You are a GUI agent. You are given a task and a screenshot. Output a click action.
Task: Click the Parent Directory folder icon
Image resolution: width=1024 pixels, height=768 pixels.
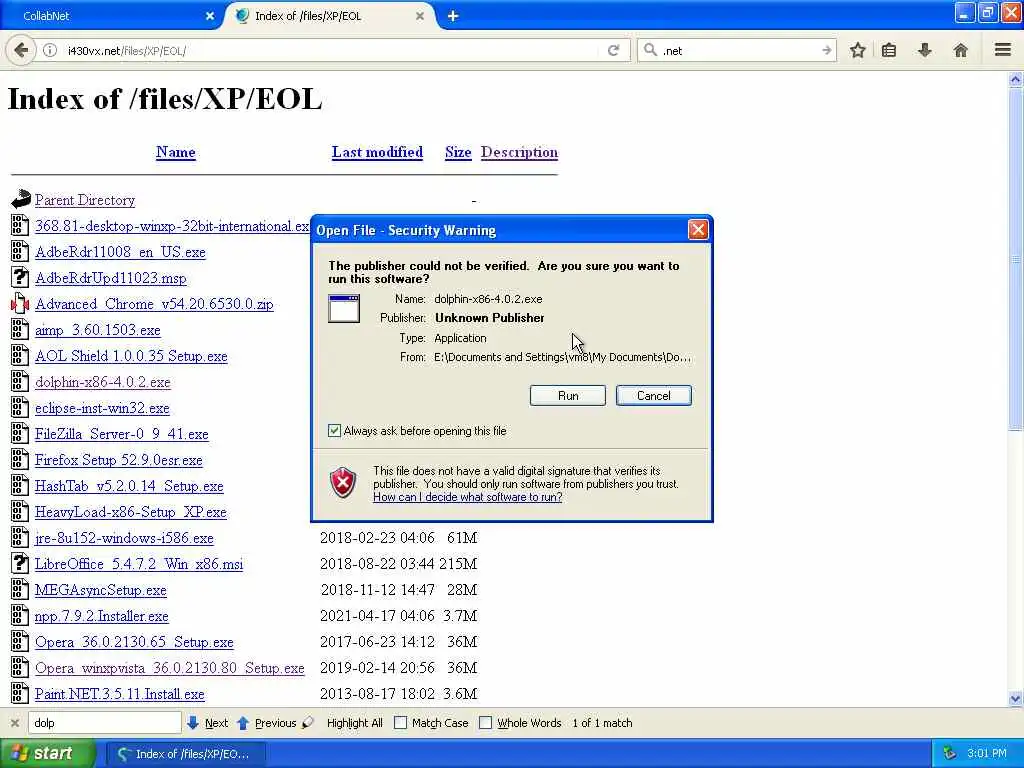pyautogui.click(x=20, y=199)
